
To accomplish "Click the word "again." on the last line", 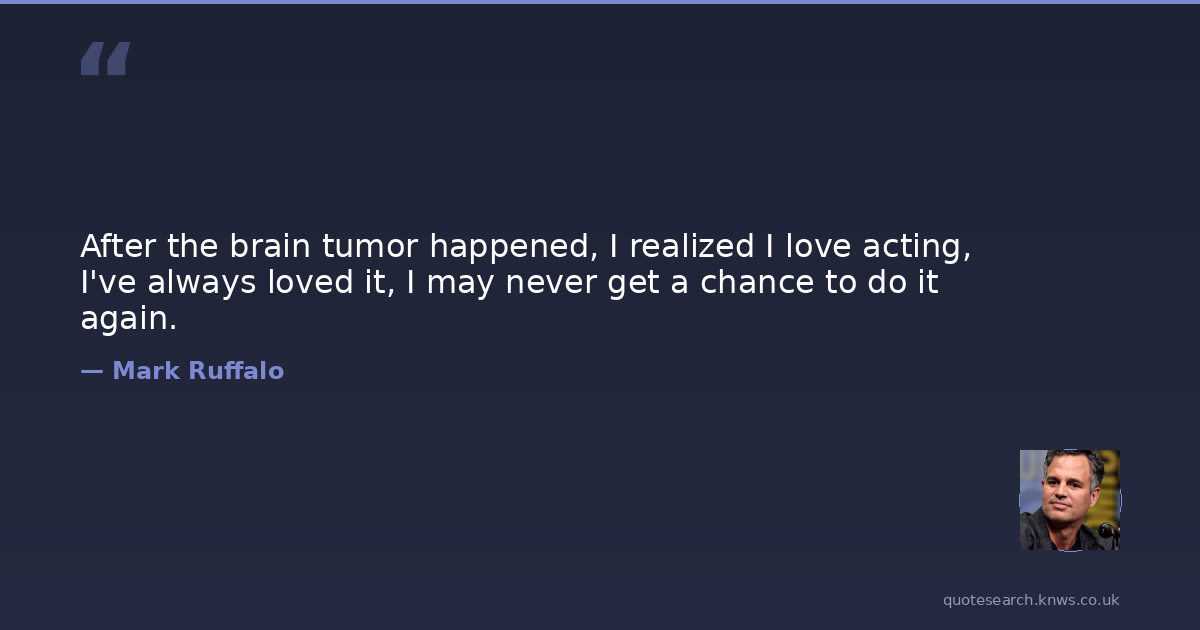I will tap(128, 321).
